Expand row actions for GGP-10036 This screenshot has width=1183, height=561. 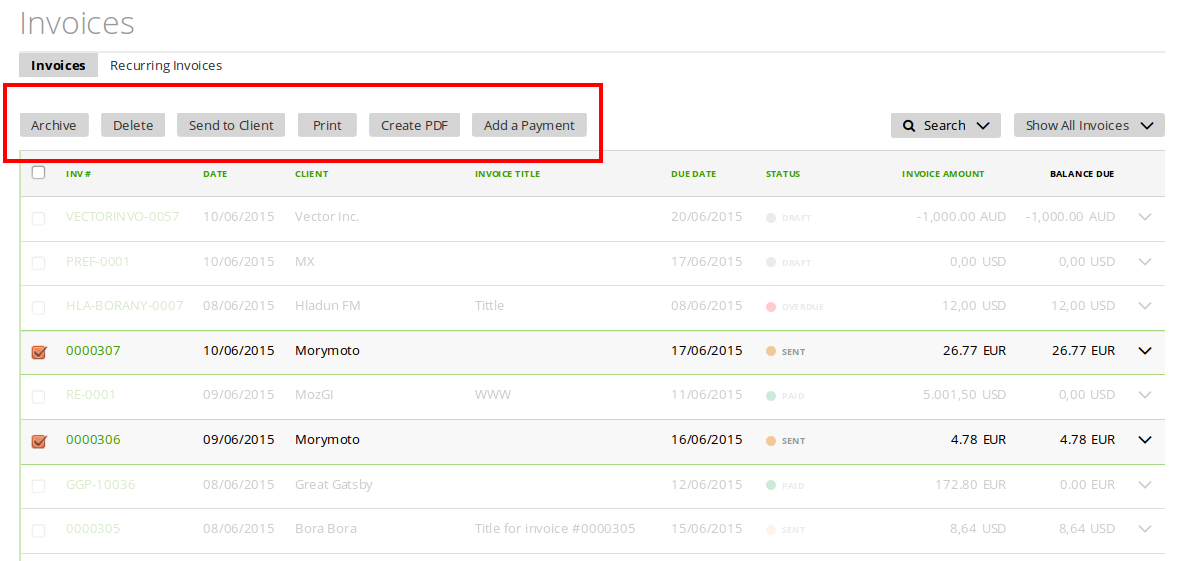(1145, 484)
